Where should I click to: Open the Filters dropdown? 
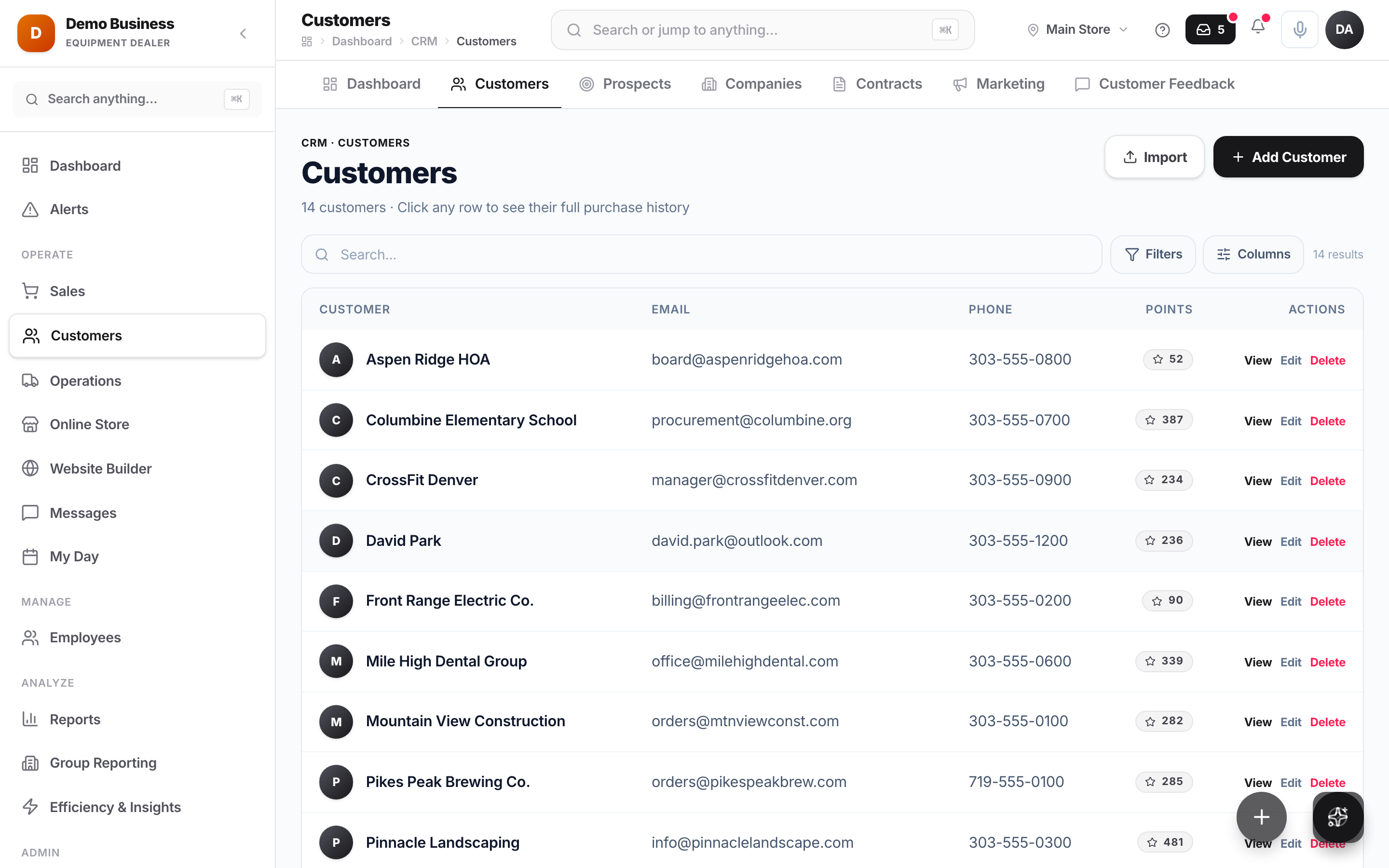coord(1153,254)
